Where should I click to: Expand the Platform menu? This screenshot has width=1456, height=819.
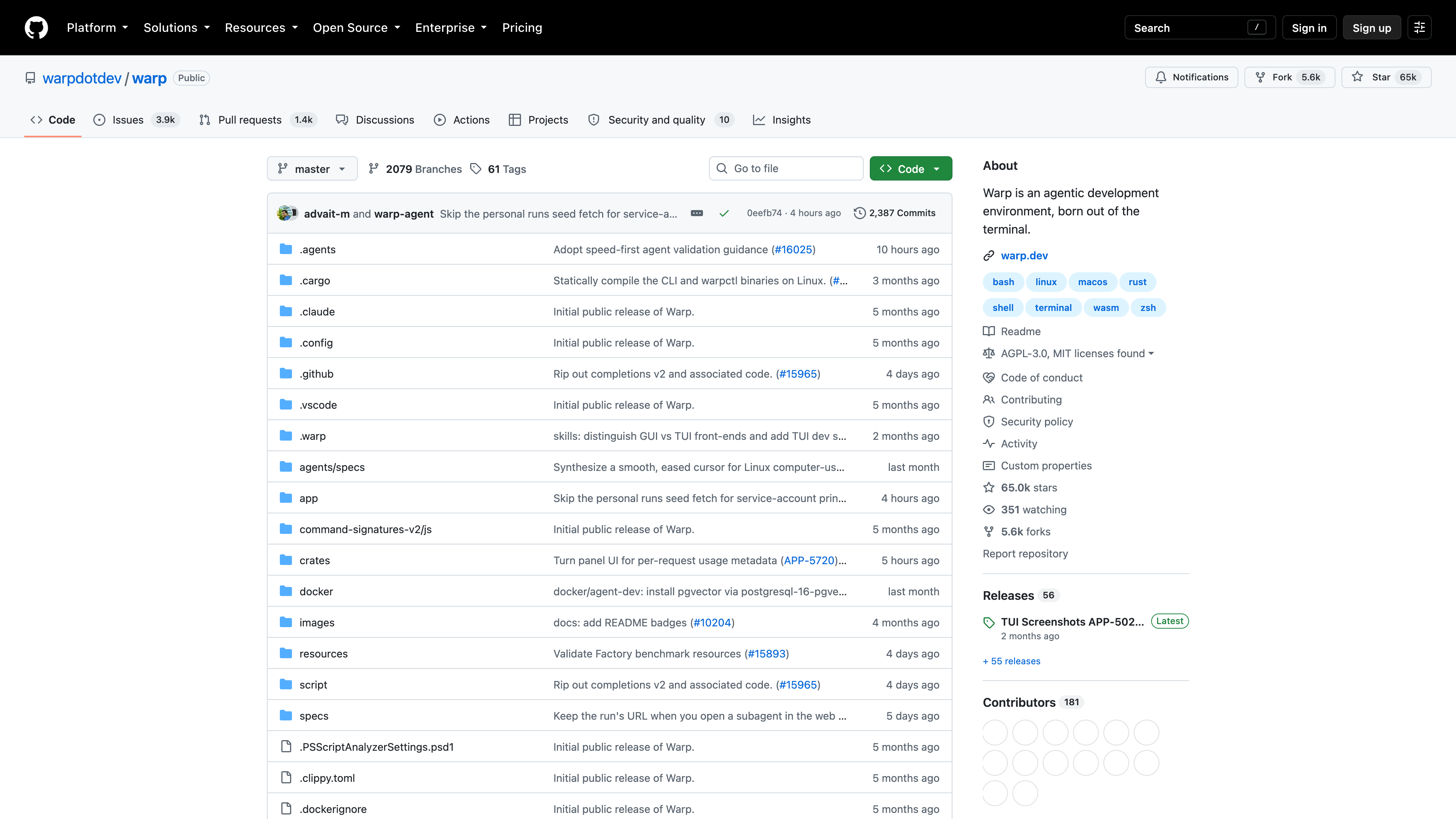[97, 28]
